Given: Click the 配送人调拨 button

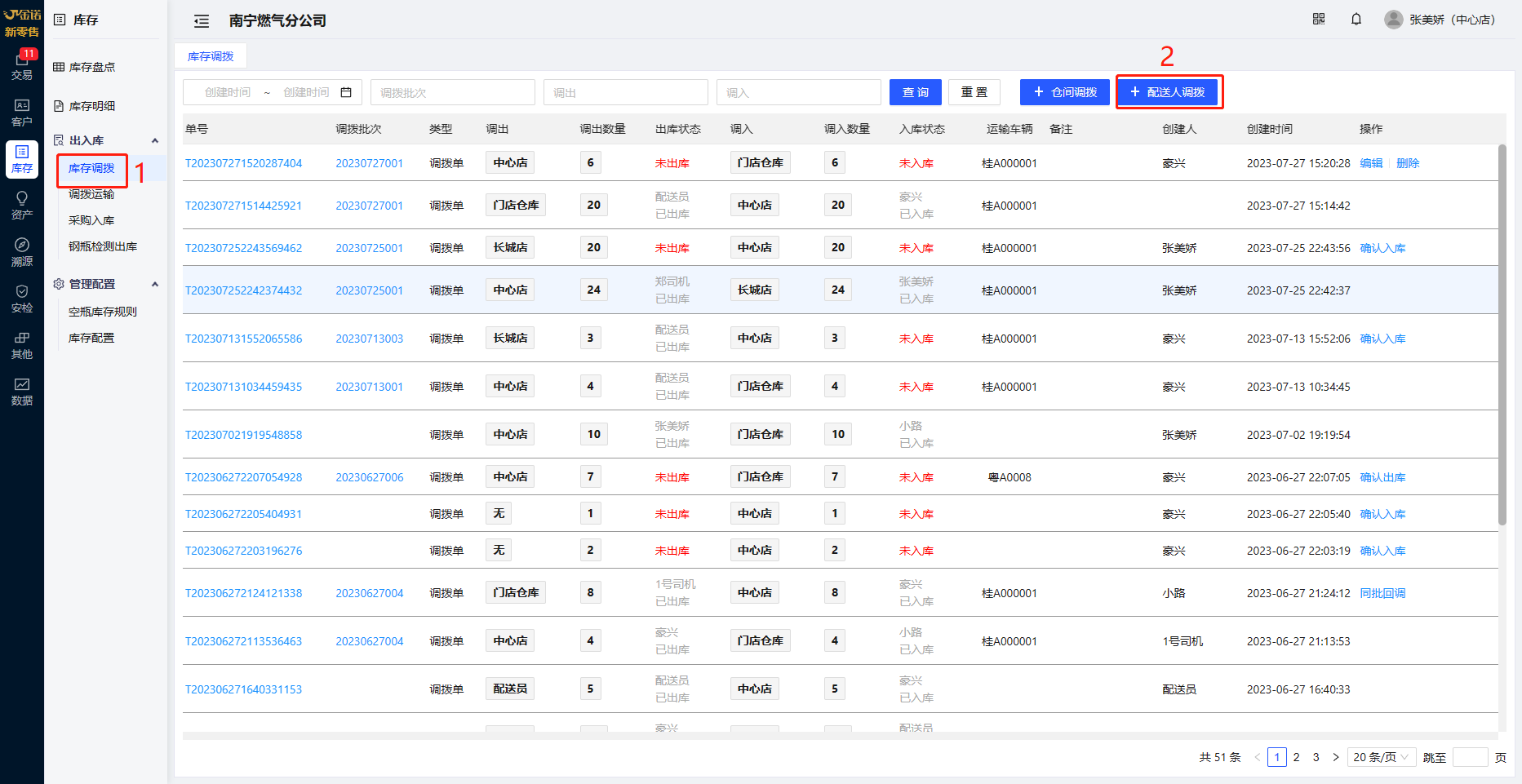Looking at the screenshot, I should click(x=1168, y=92).
